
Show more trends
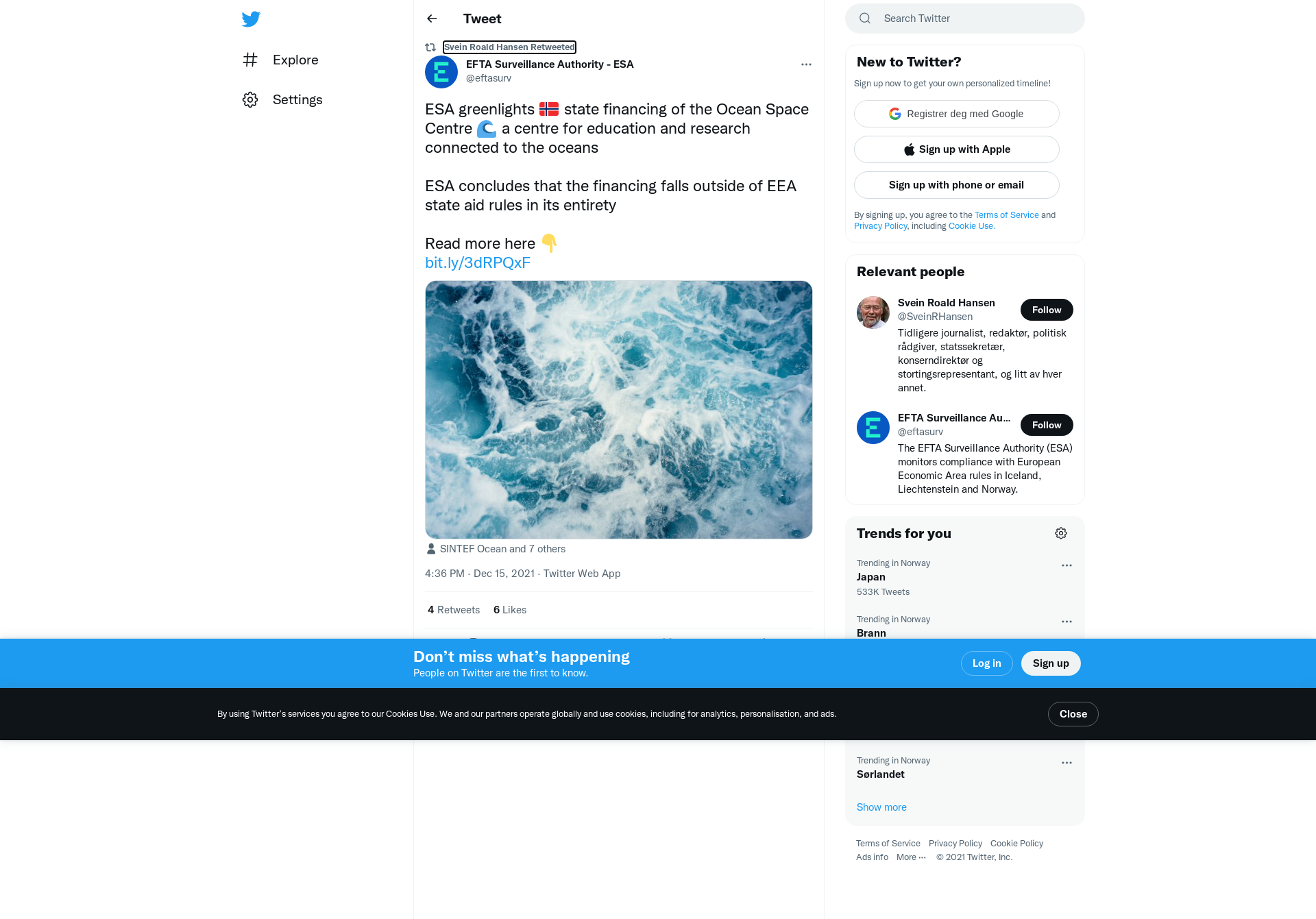(x=881, y=807)
